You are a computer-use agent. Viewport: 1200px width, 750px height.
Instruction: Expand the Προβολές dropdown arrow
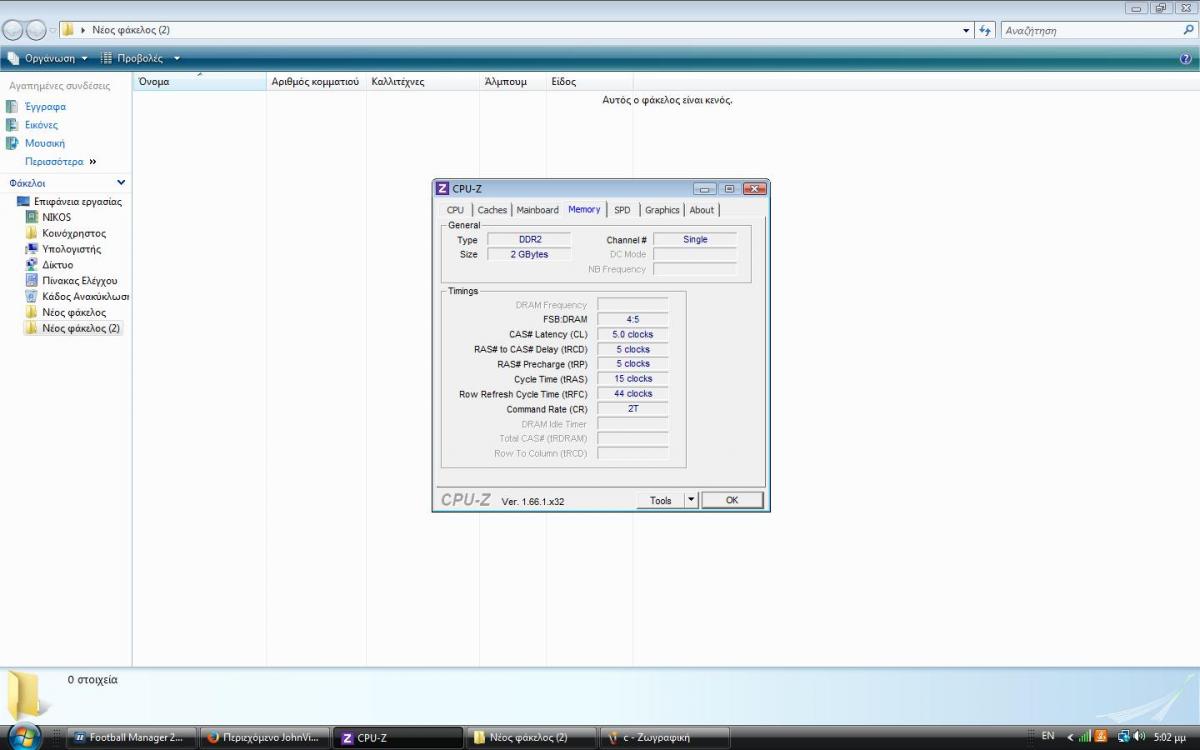point(177,58)
